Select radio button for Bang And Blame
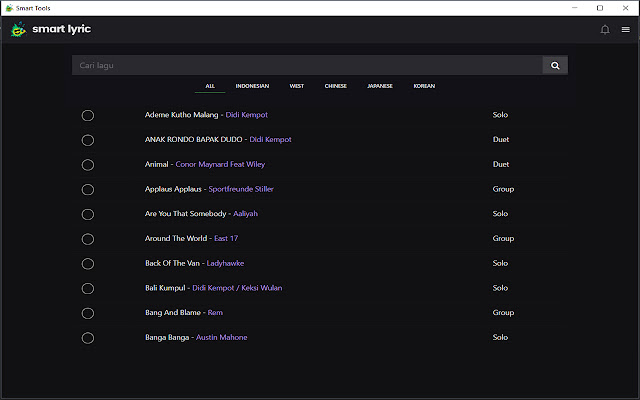Image resolution: width=640 pixels, height=400 pixels. (88, 313)
